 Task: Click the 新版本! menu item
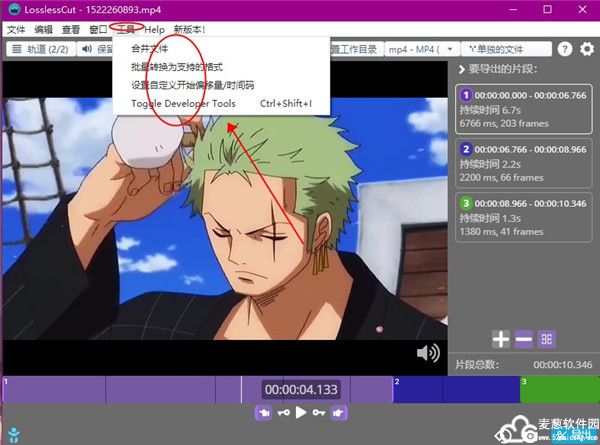(x=189, y=29)
